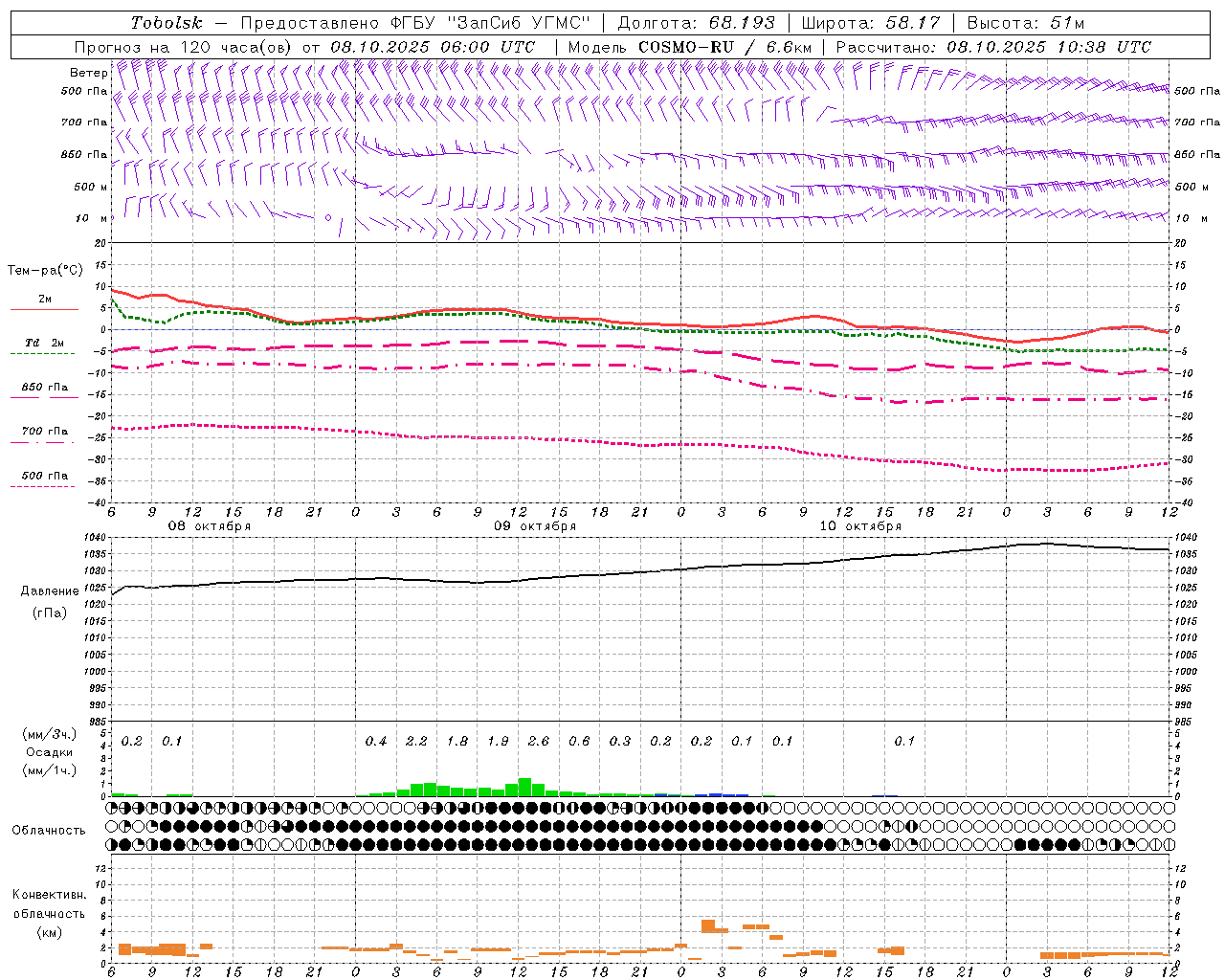
Task: Select the "Широта: 58.17" latitude text
Action: coord(870,23)
